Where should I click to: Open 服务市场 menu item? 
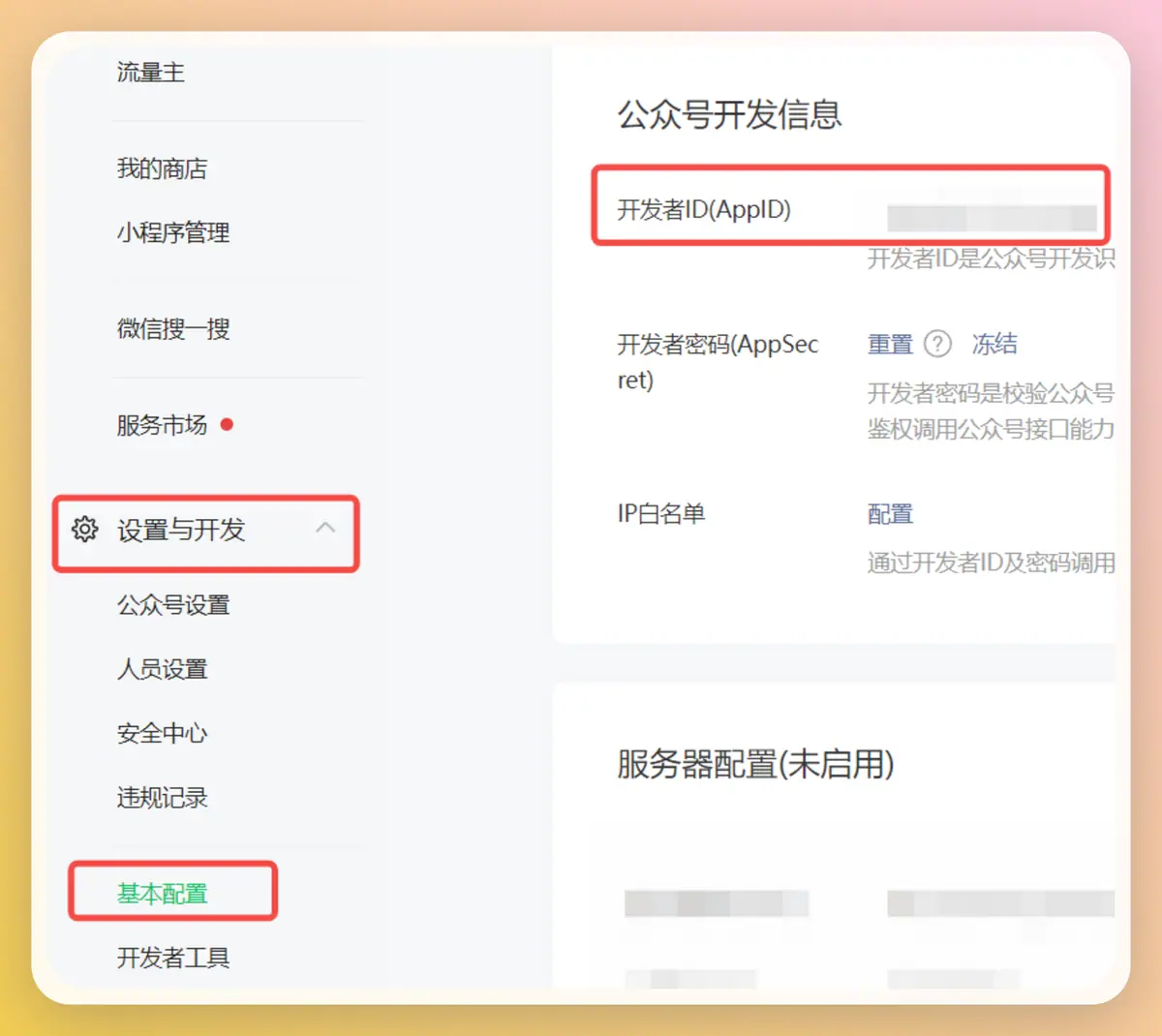pyautogui.click(x=162, y=425)
